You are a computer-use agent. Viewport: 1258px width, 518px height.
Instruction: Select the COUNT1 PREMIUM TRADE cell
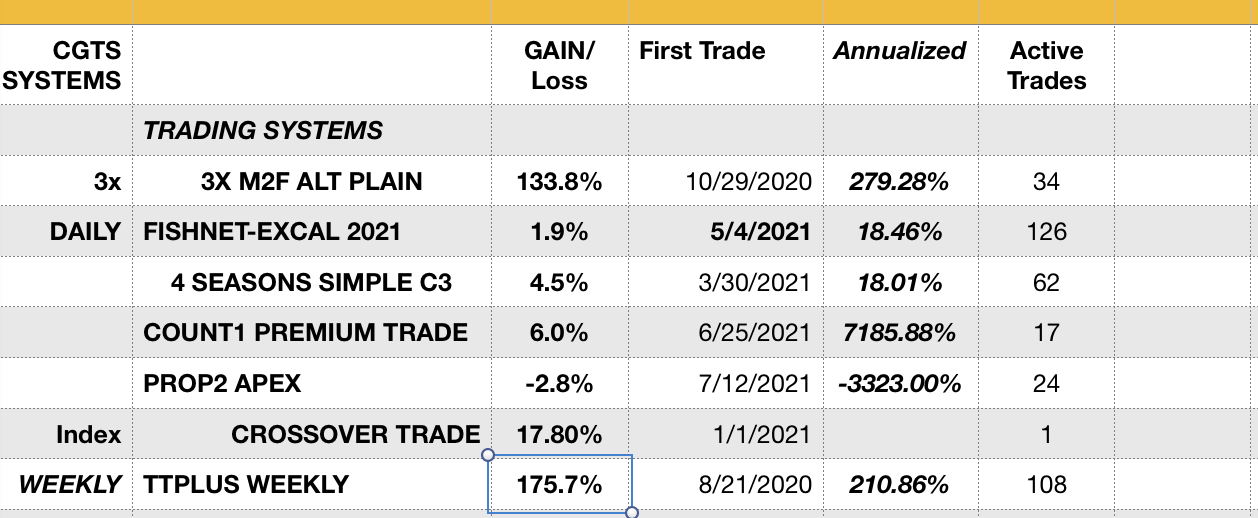click(x=305, y=333)
